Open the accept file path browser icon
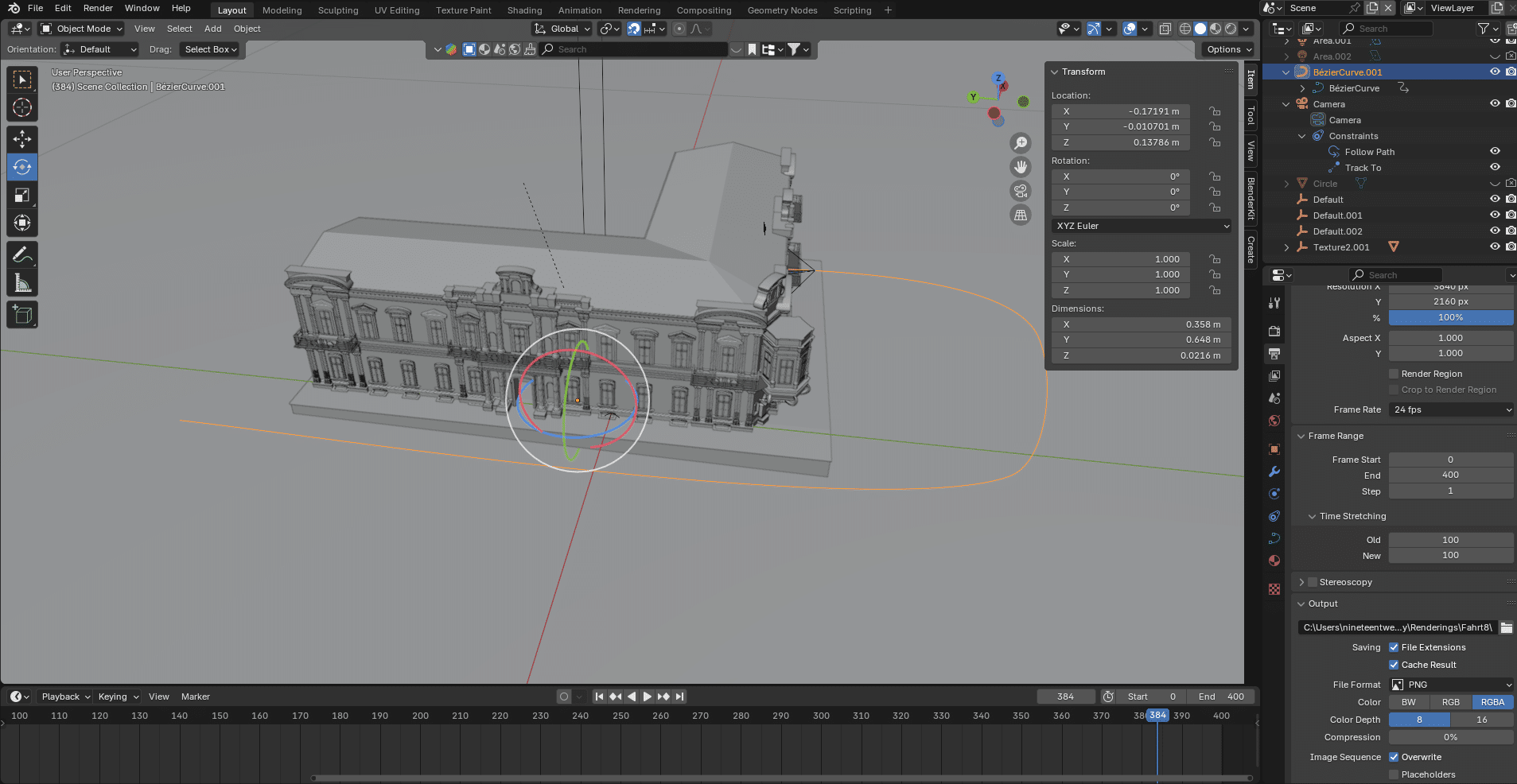The image size is (1517, 784). tap(1505, 627)
